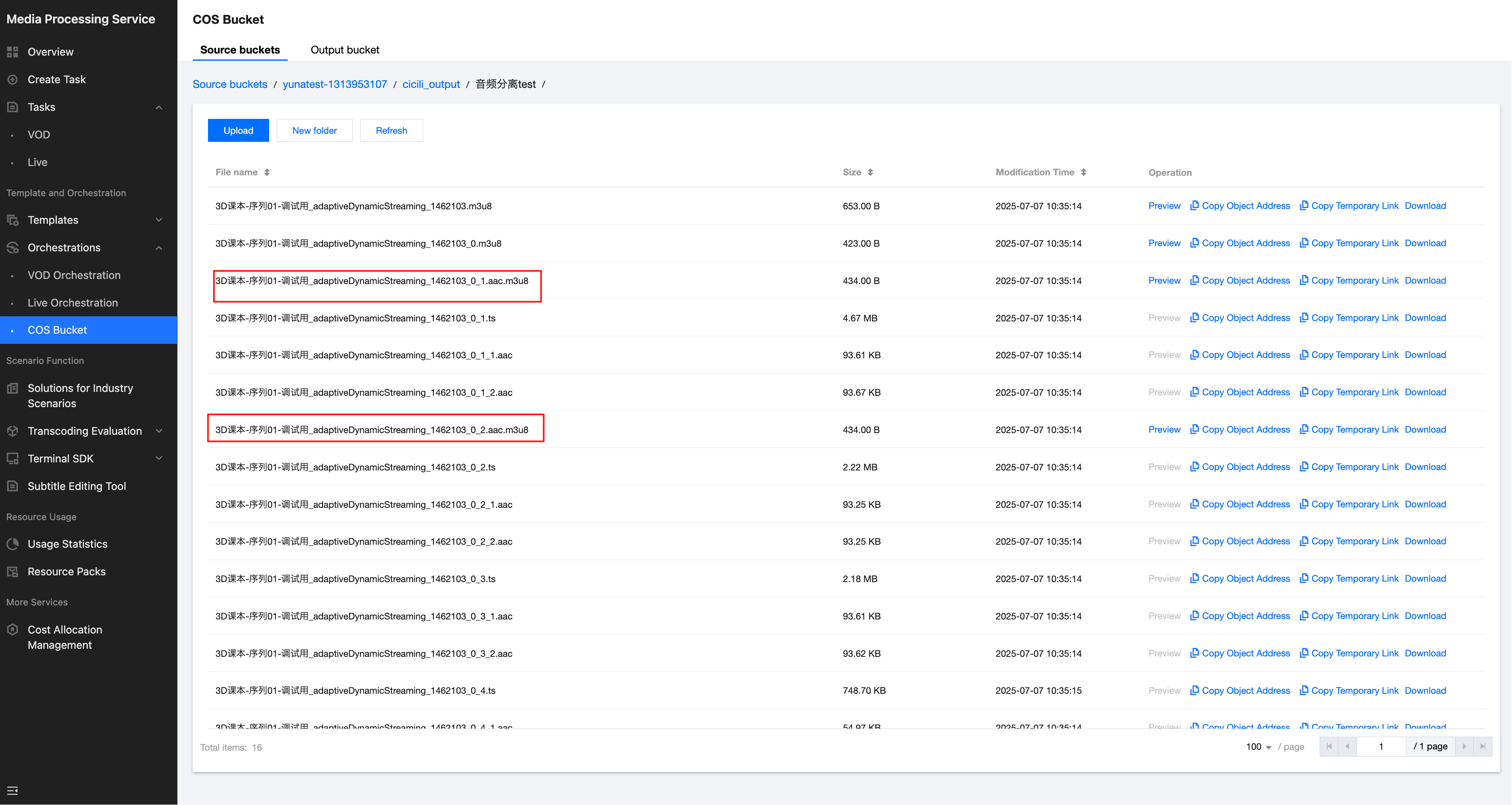The image size is (1512, 805).
Task: Click the Source buckets breadcrumb link
Action: (230, 84)
